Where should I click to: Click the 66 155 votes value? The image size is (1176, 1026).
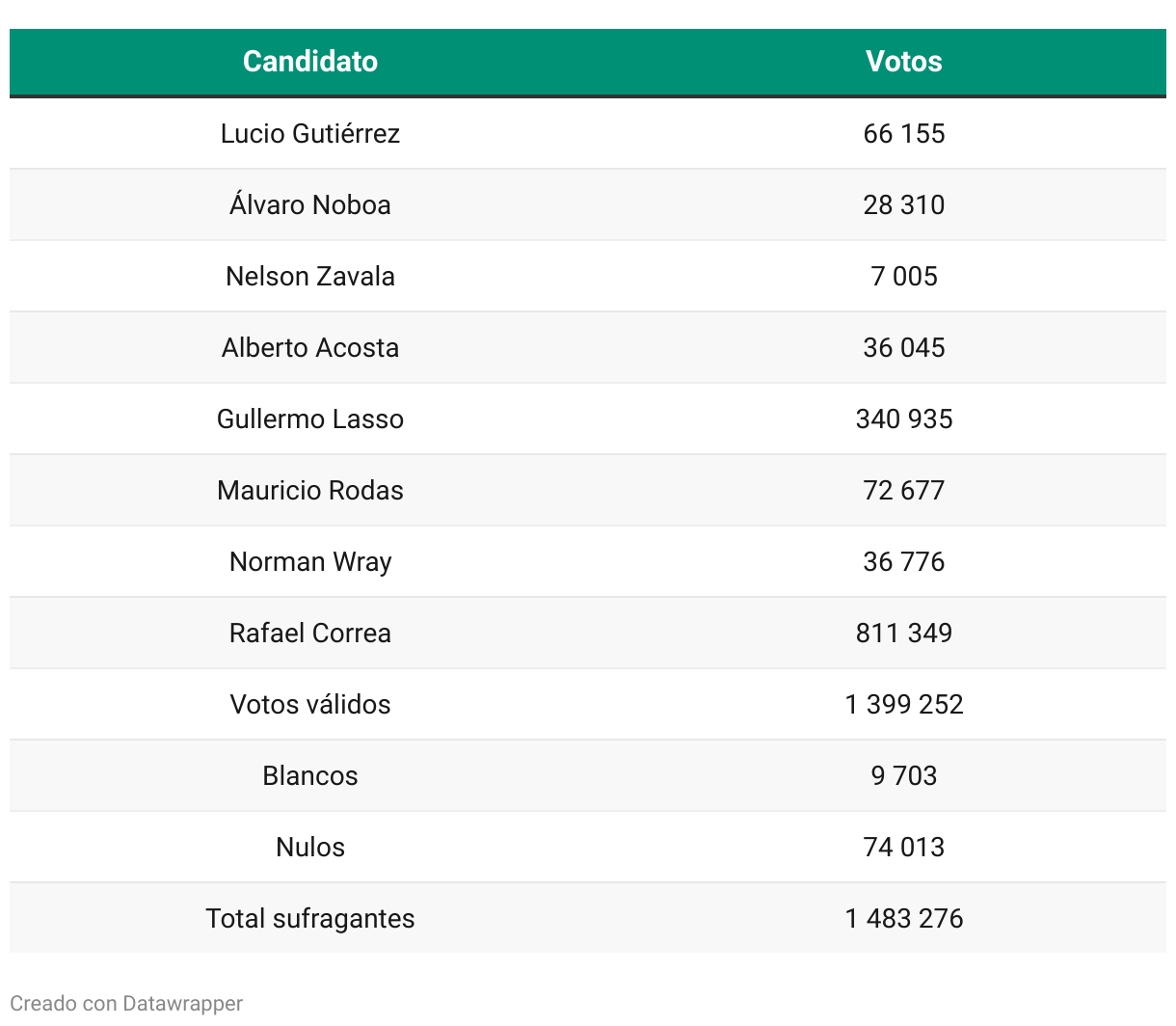click(903, 133)
